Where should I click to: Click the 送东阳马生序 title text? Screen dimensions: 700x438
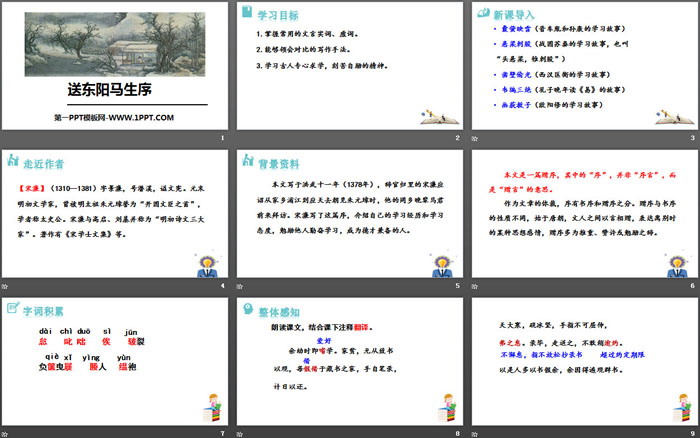click(x=110, y=90)
